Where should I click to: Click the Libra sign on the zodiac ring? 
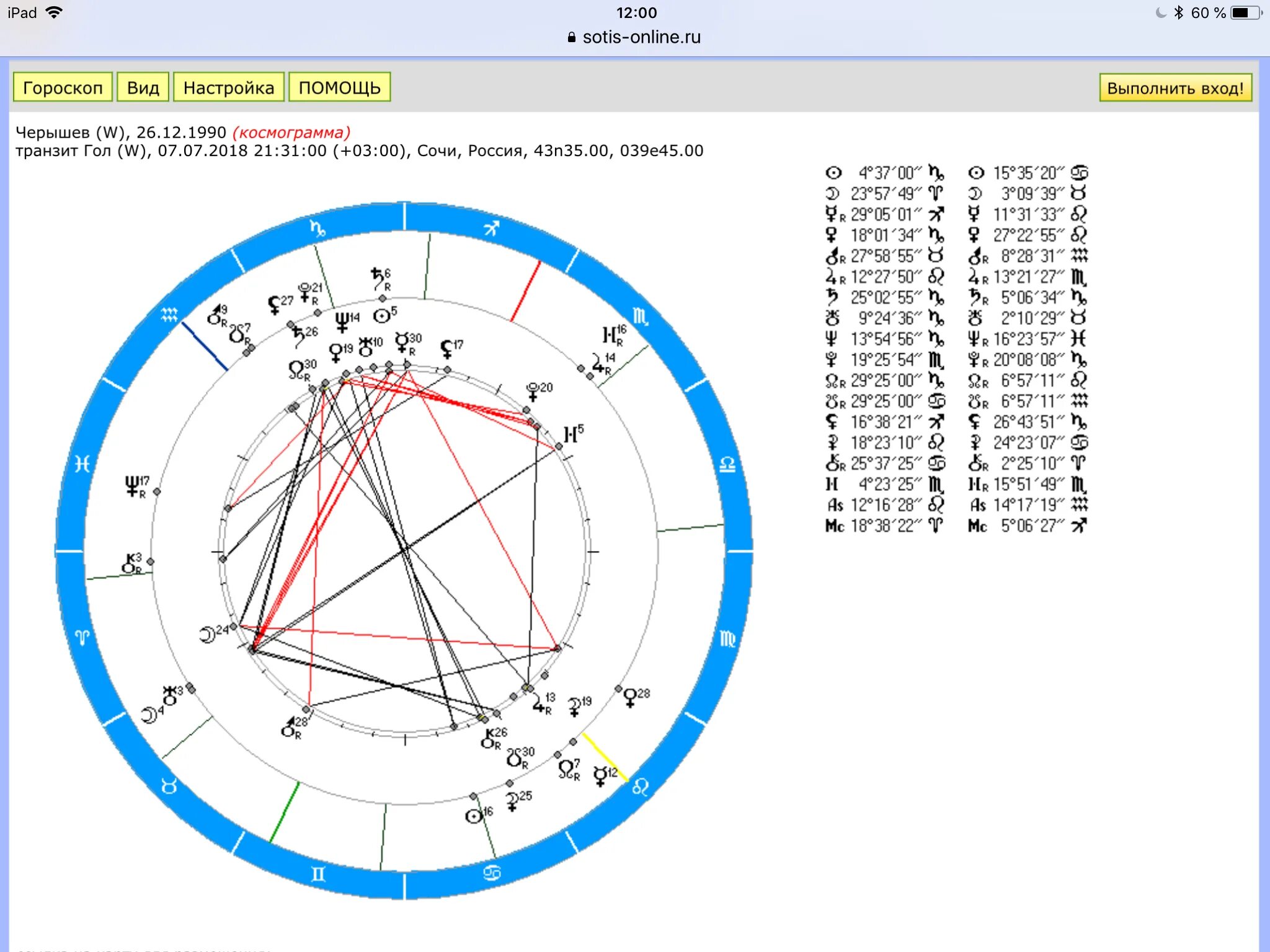point(727,464)
